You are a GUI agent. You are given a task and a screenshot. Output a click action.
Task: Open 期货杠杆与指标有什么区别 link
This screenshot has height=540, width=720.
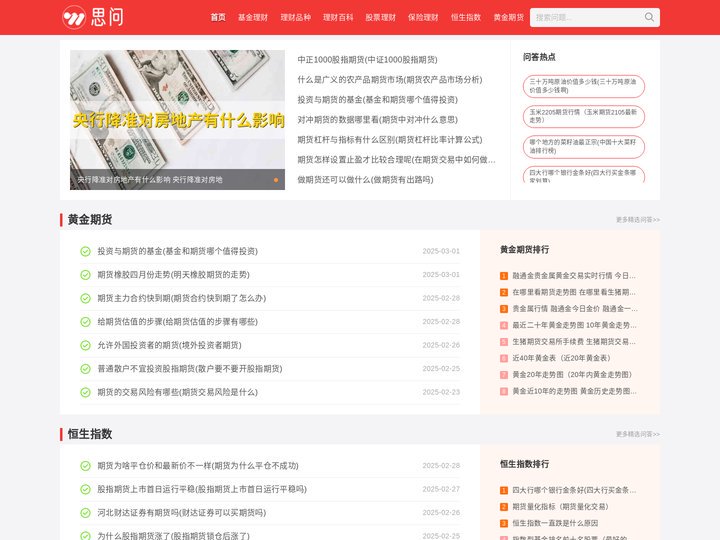tap(390, 140)
